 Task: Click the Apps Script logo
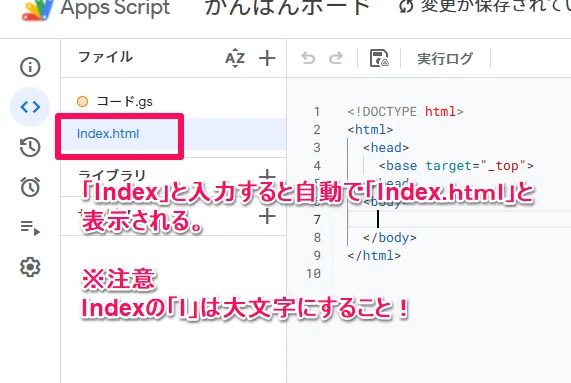38,9
